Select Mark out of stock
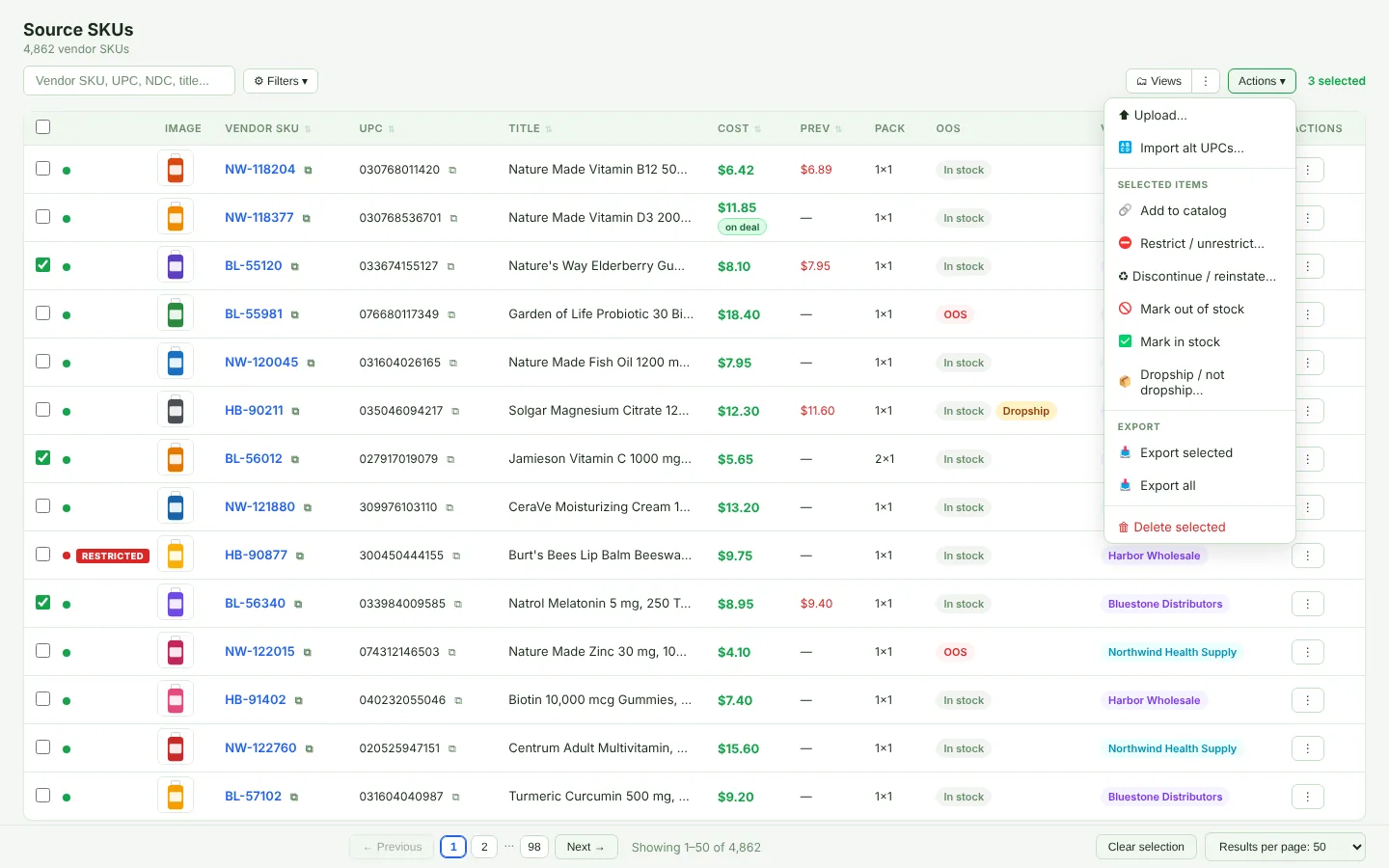 1200,310
